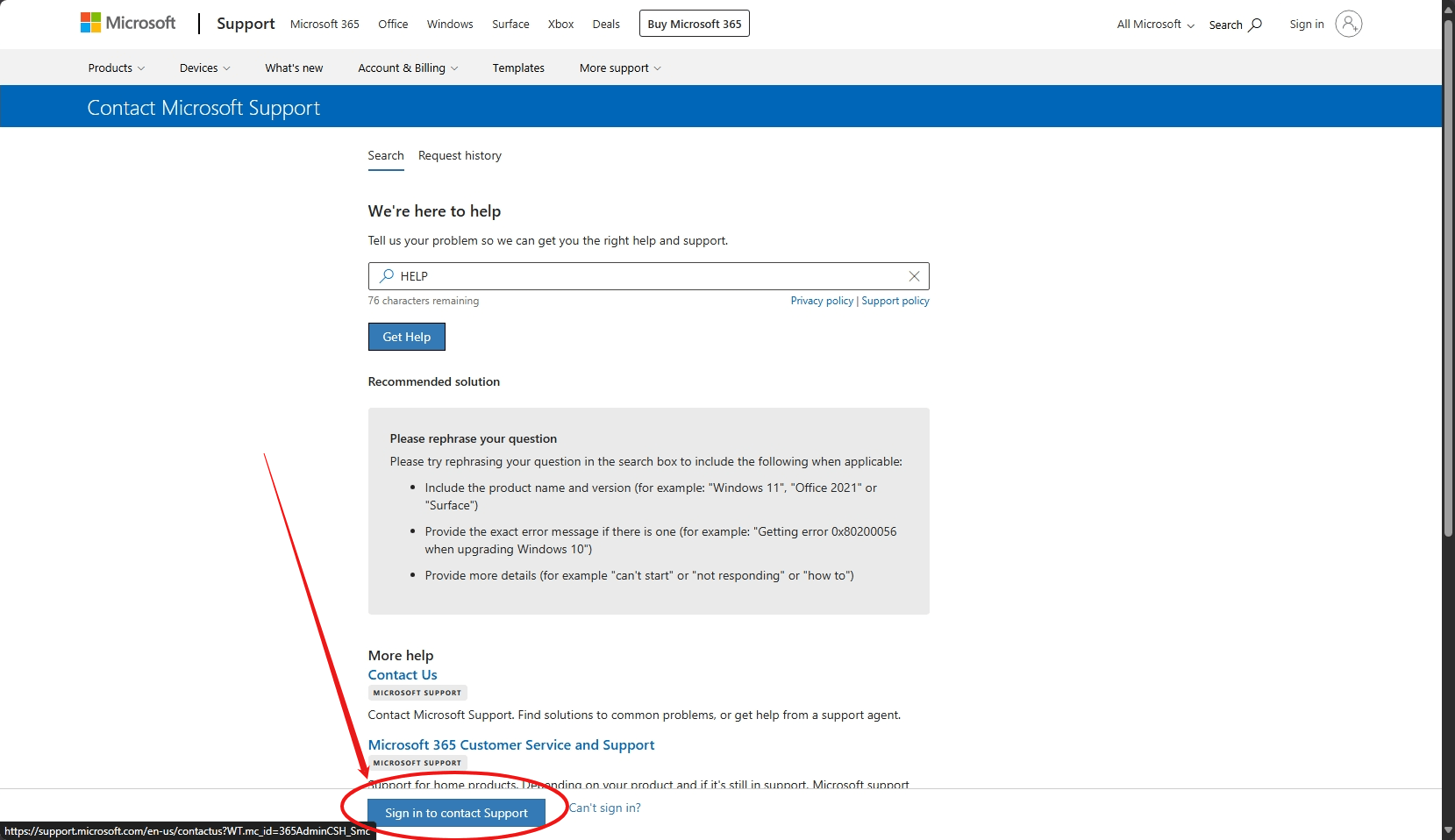Open the Contact Us link
Viewport: 1455px width, 840px height.
coord(403,675)
